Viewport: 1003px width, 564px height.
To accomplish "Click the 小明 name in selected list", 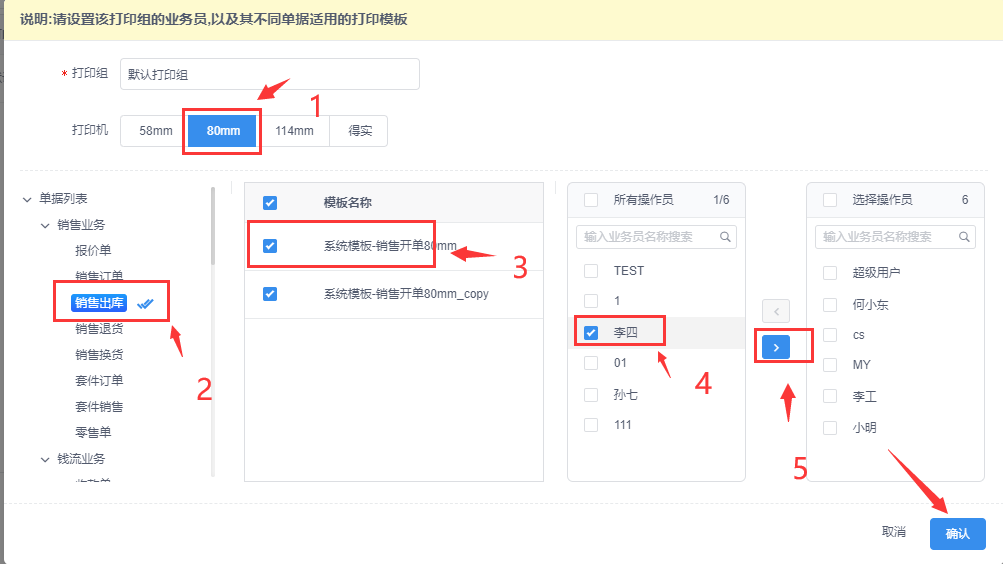I will click(x=864, y=427).
